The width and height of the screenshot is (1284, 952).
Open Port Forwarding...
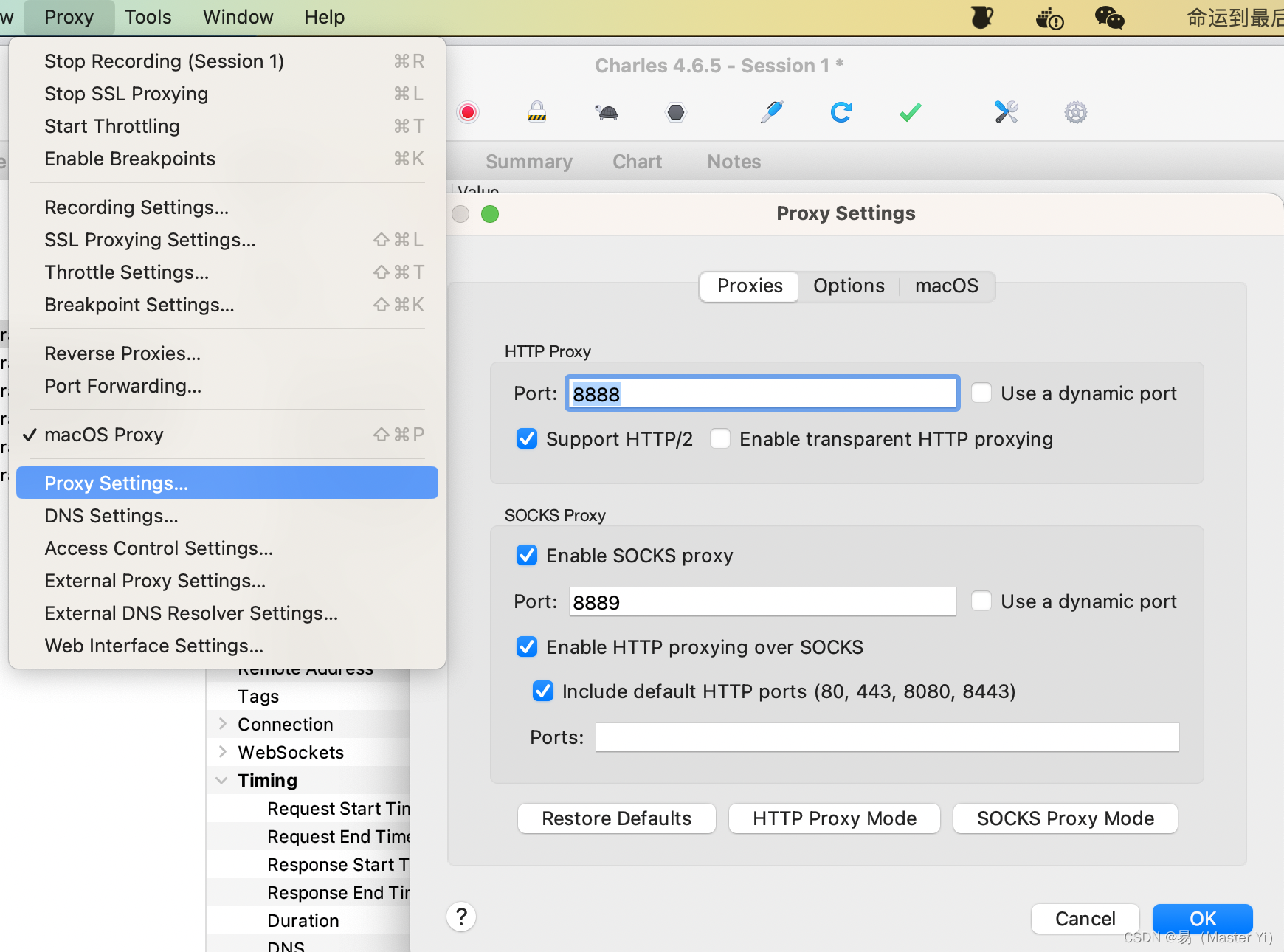coord(227,386)
